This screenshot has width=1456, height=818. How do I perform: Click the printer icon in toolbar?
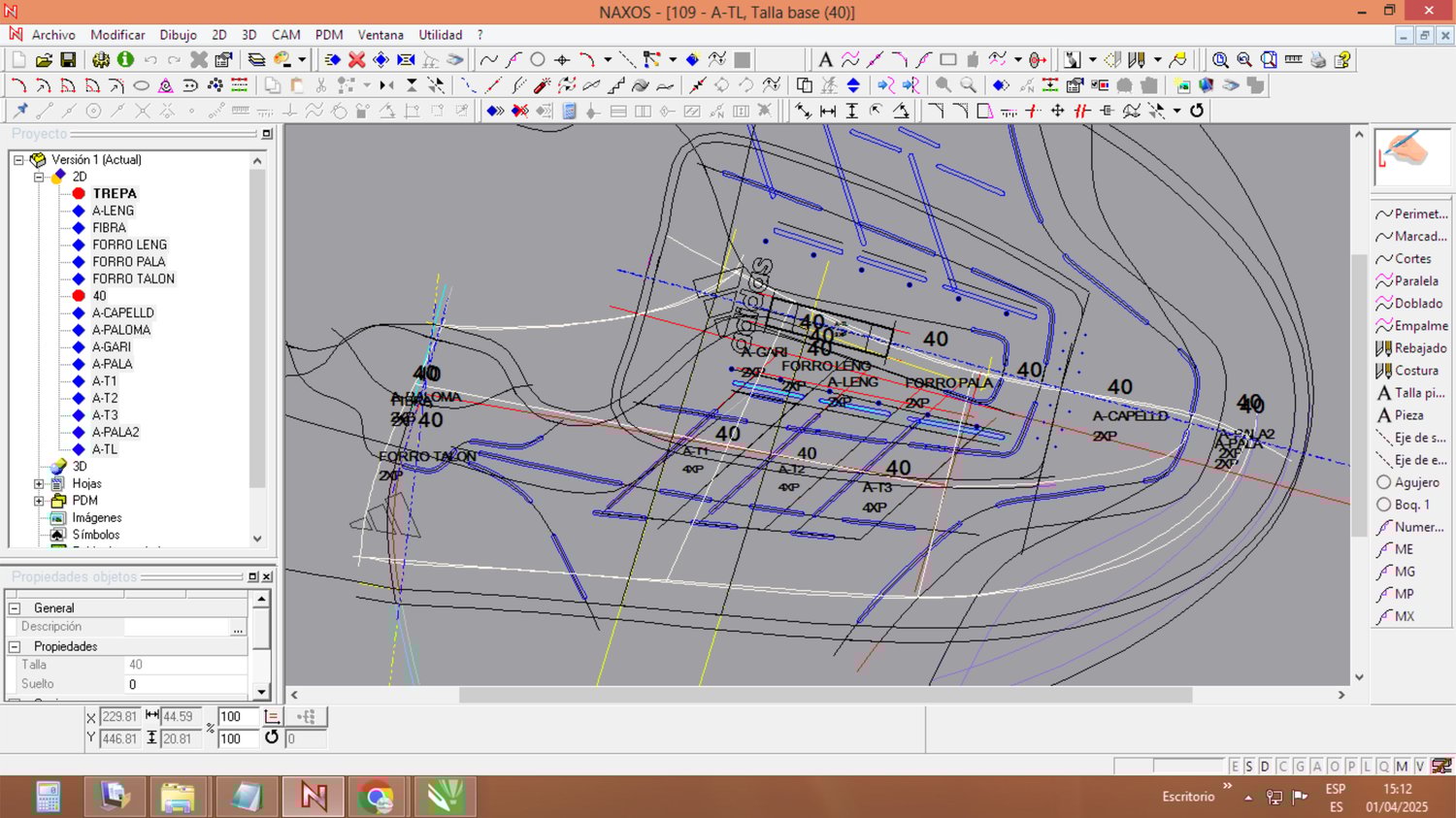point(1317,60)
